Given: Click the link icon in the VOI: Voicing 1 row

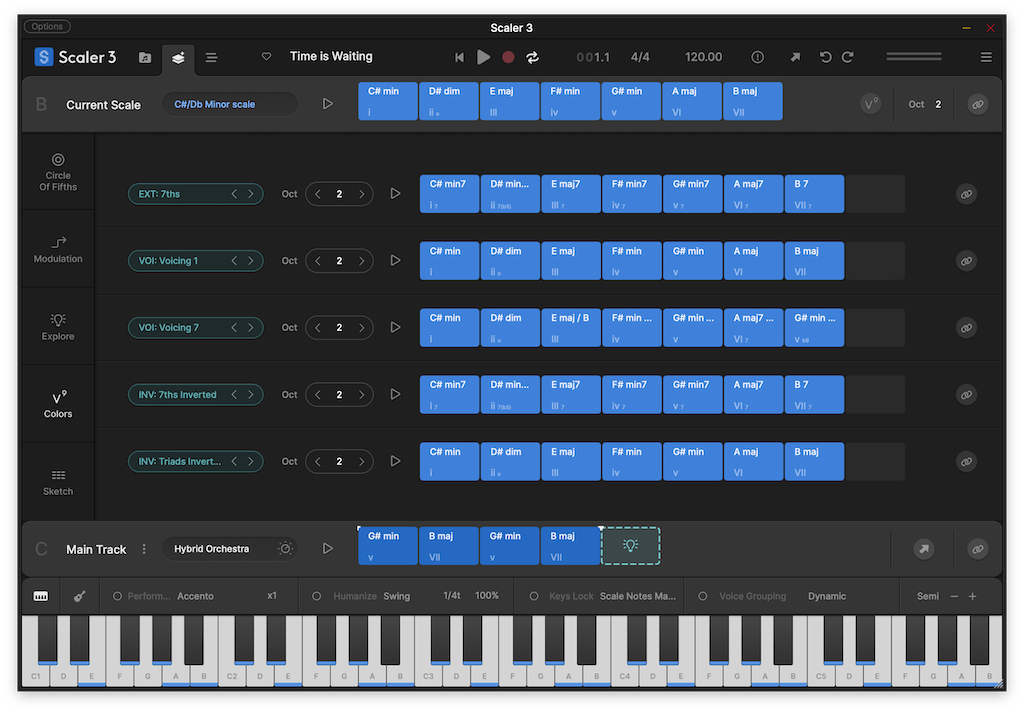Looking at the screenshot, I should coord(967,261).
